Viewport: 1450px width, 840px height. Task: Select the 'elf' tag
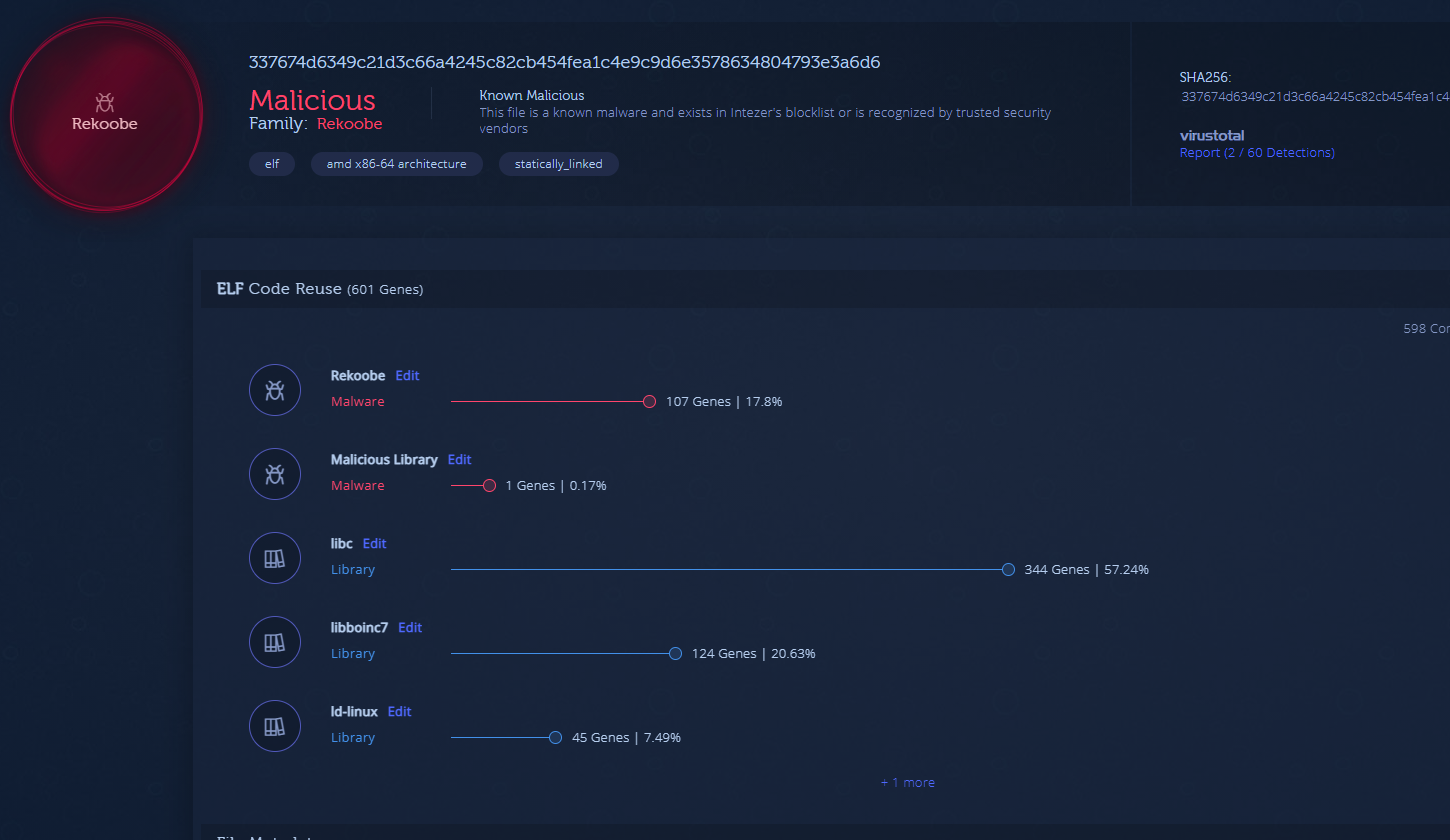272,164
